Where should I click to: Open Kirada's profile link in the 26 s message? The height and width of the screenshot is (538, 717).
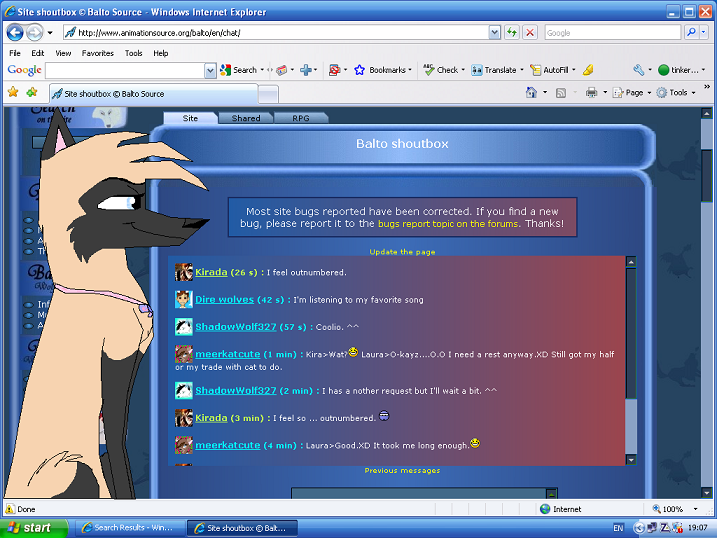coord(211,272)
